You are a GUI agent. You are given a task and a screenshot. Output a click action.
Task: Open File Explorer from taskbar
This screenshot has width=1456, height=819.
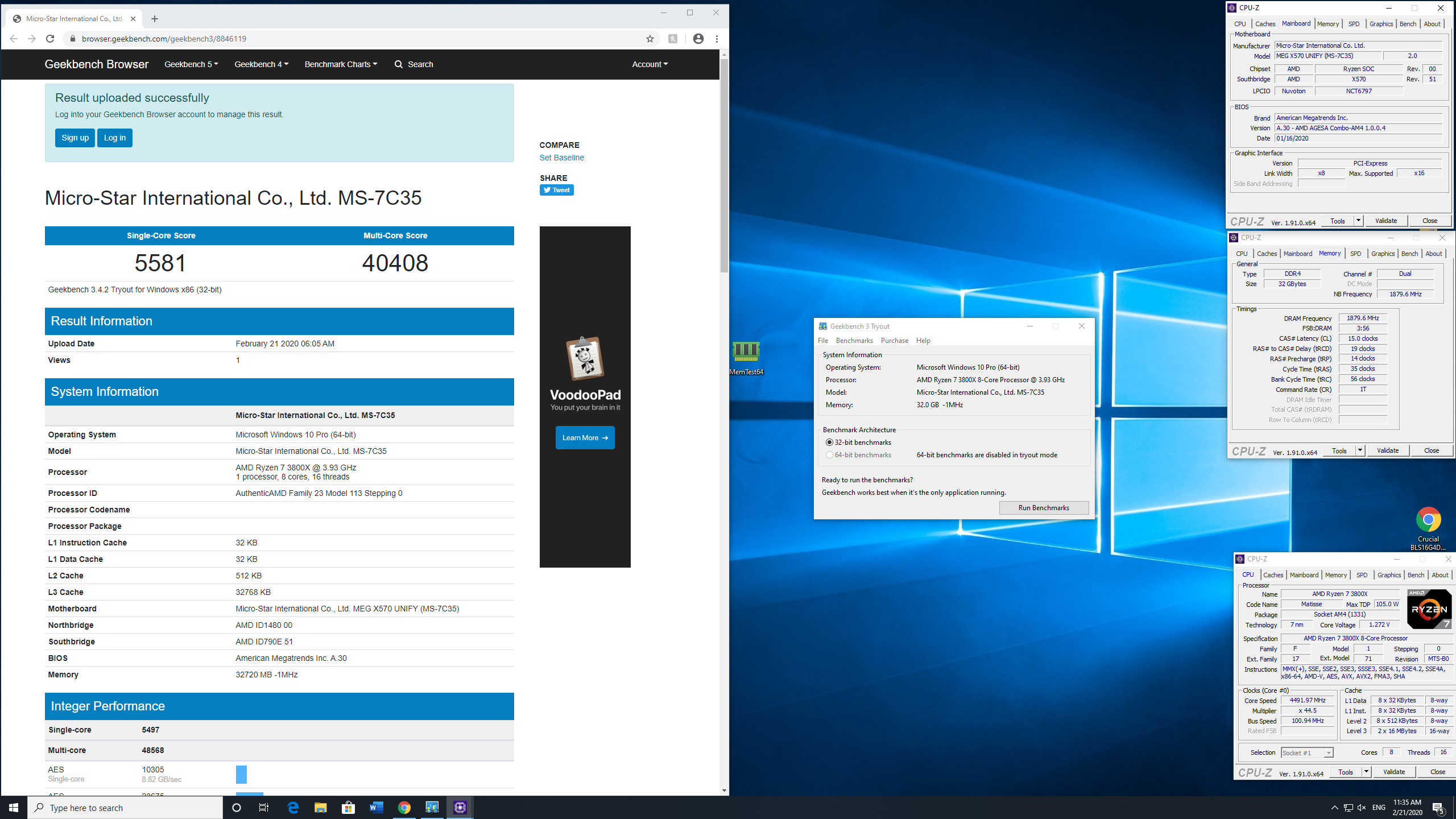pyautogui.click(x=321, y=808)
